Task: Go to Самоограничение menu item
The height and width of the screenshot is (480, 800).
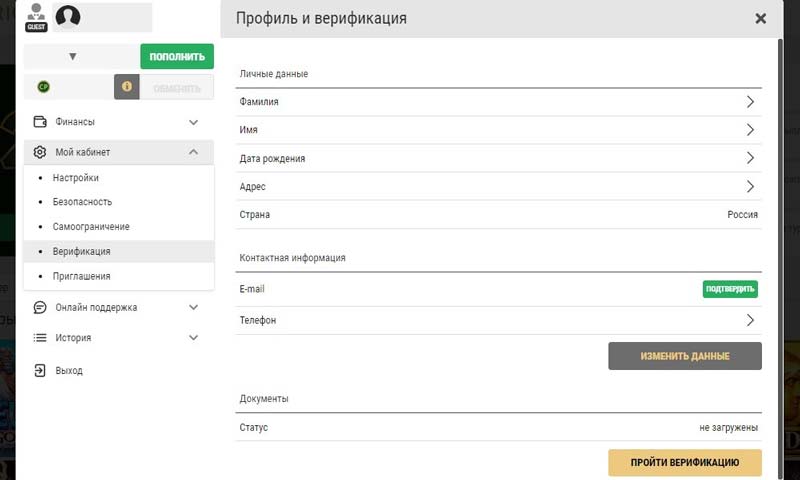Action: [91, 227]
